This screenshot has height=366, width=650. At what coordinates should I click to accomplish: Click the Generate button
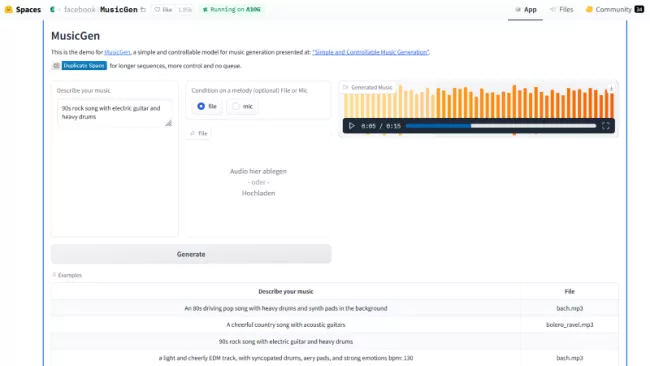[191, 254]
